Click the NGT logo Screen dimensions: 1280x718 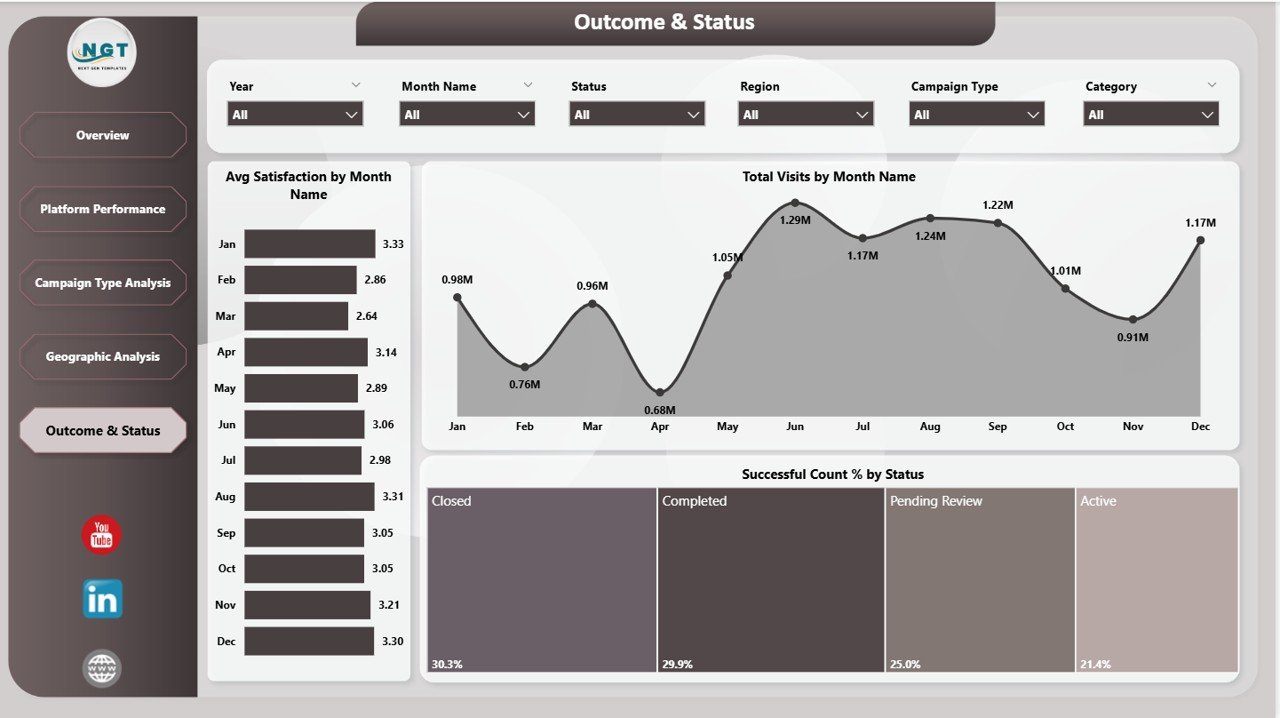point(102,53)
